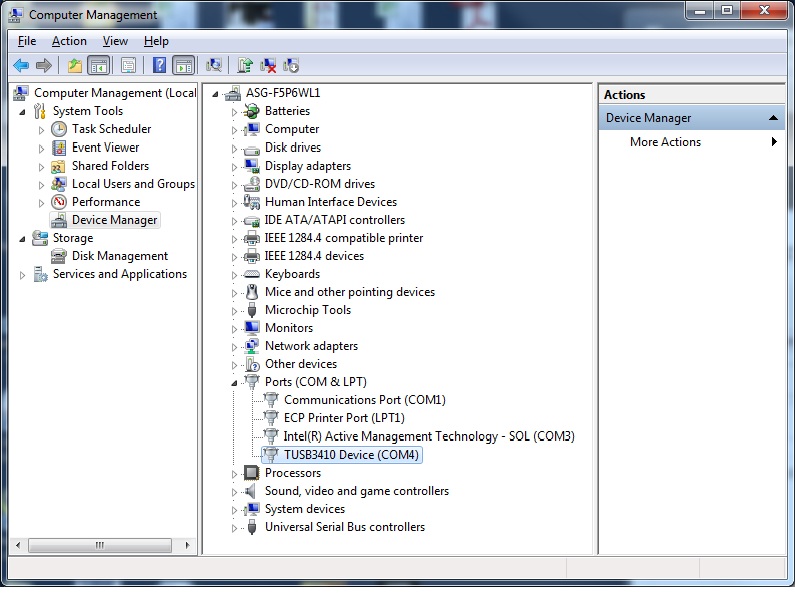Click left arrow of console tree scrollbar

[18, 546]
